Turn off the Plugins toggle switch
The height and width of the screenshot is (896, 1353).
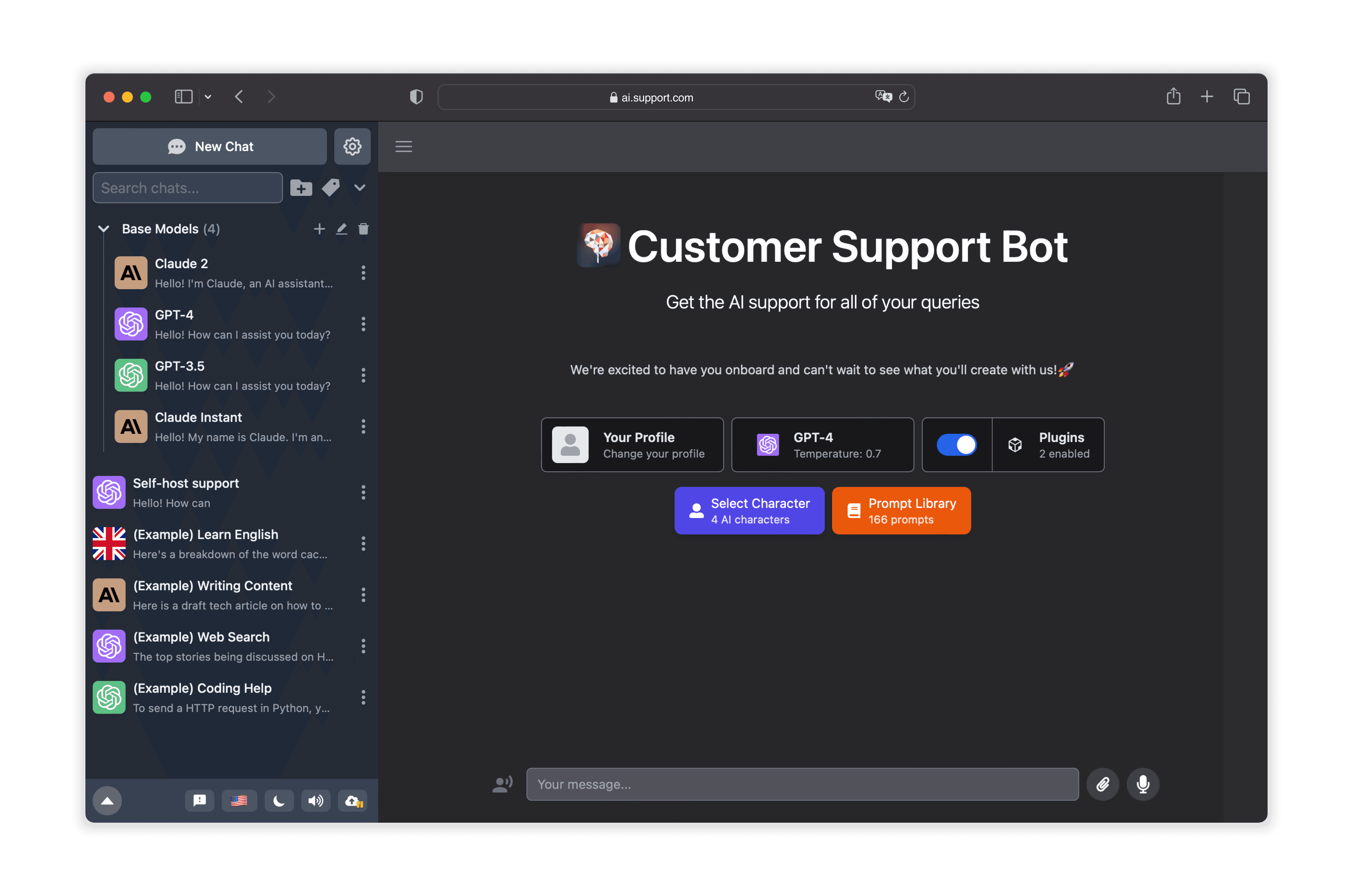click(x=956, y=445)
